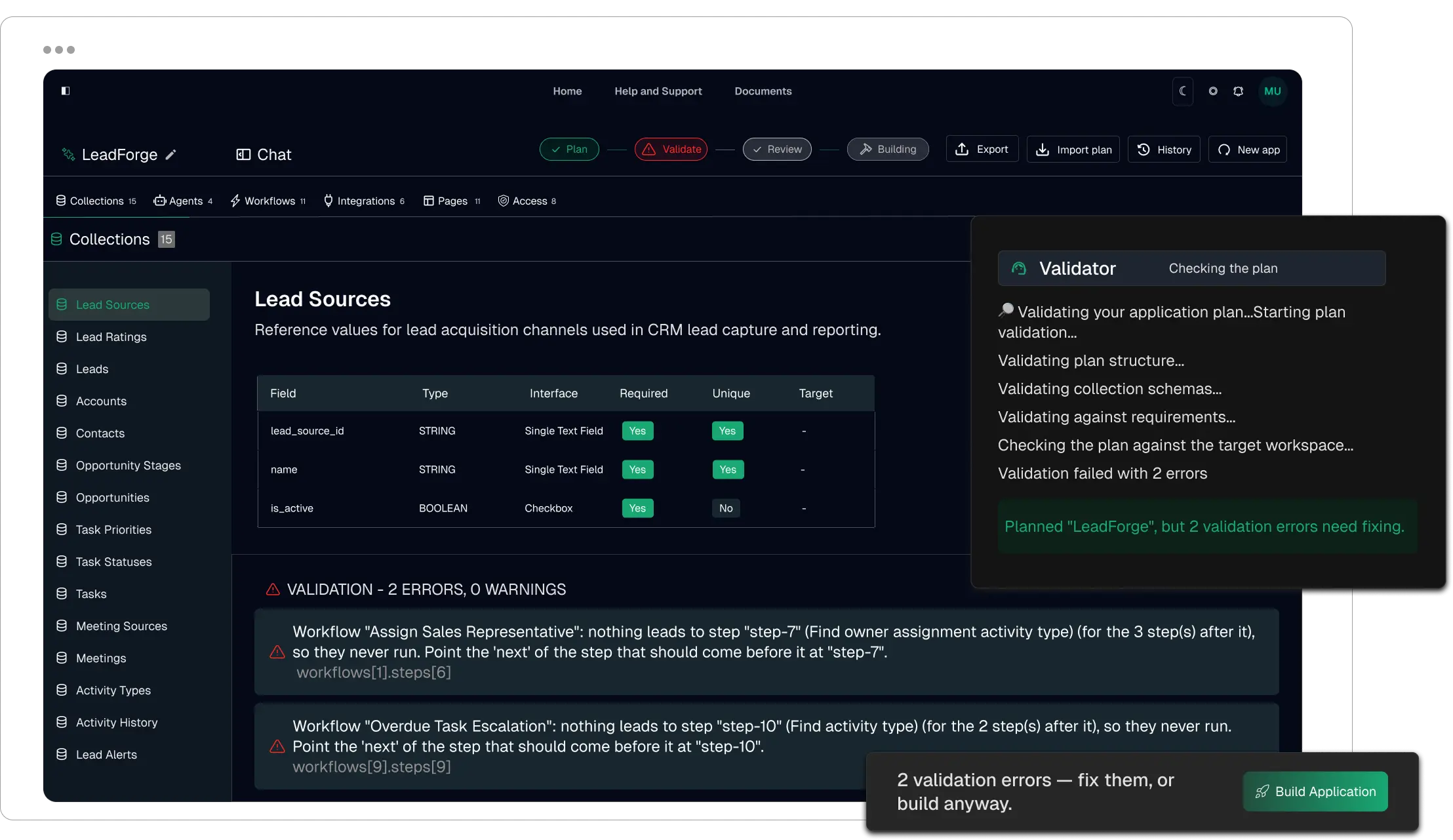Toggle the sidebar panel icon

(66, 91)
